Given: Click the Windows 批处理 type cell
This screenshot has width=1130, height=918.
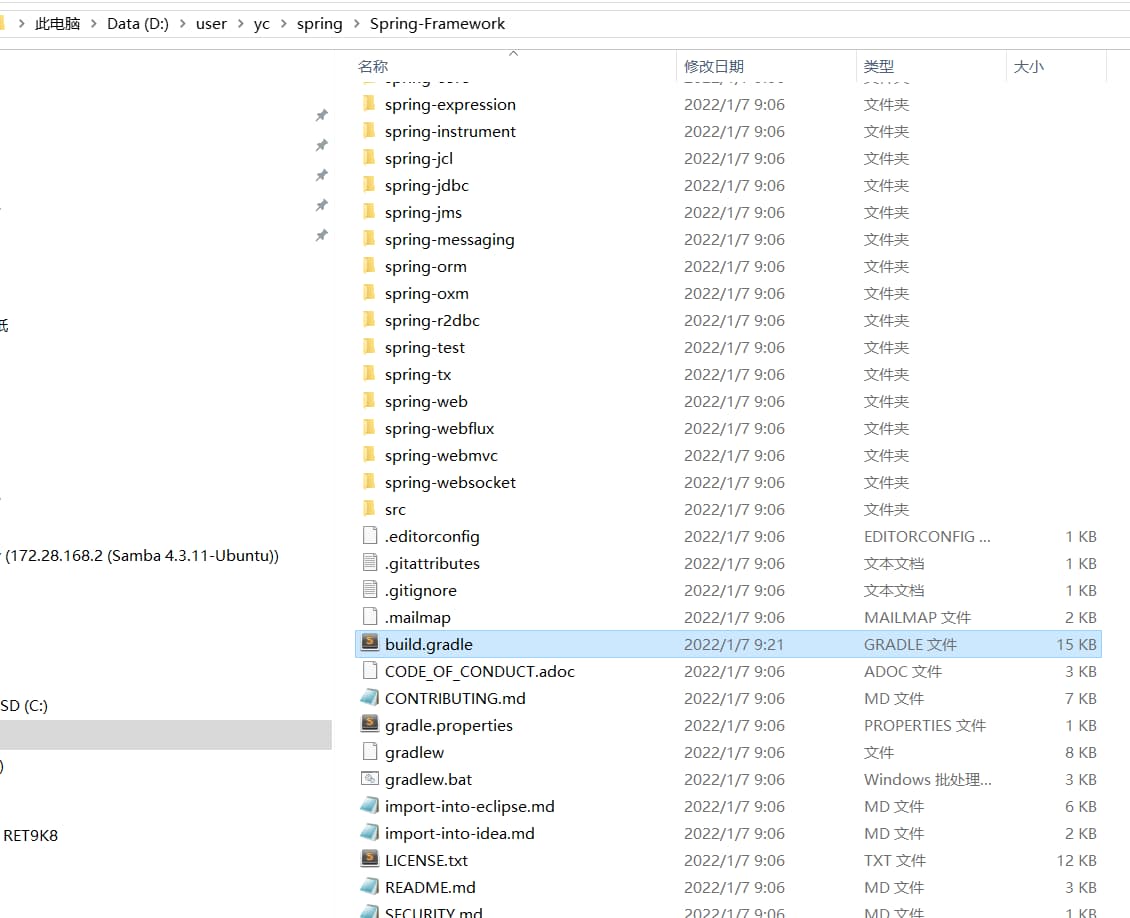Looking at the screenshot, I should [927, 780].
